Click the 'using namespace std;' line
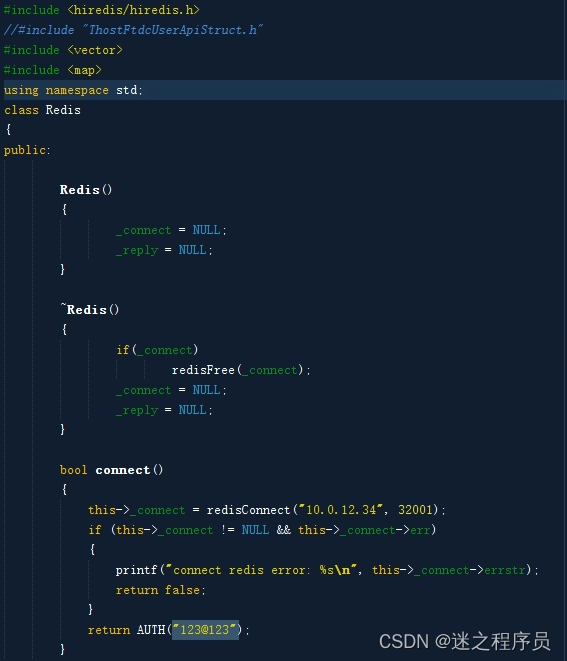 [x=73, y=90]
